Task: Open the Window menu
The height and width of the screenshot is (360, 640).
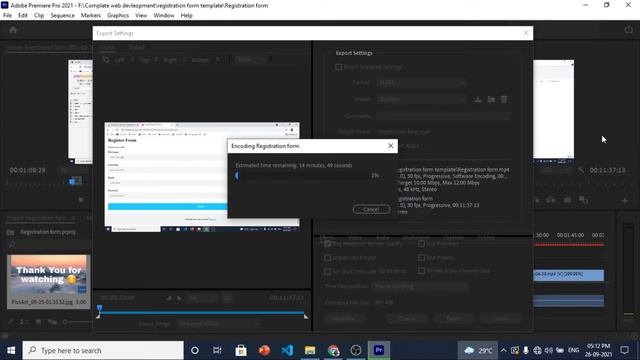Action: (x=164, y=16)
